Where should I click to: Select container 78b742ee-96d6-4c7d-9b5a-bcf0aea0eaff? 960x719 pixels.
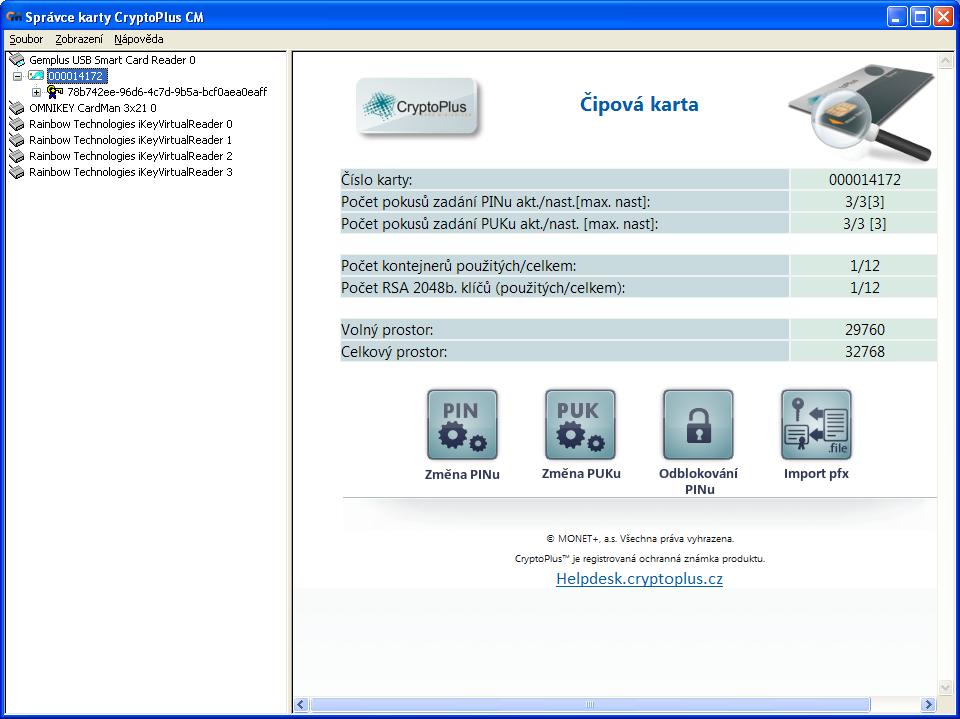[x=167, y=92]
